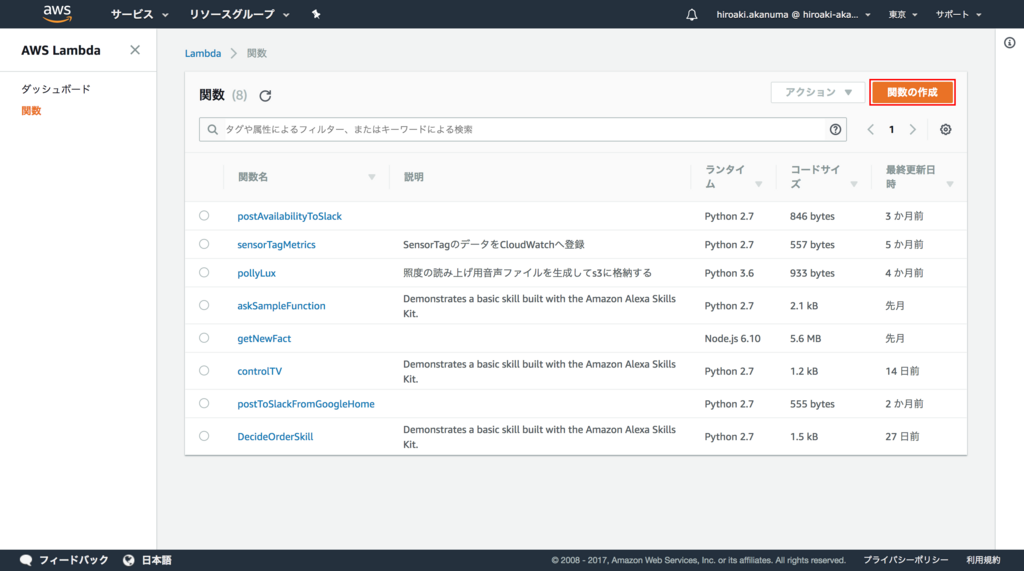Open the 東京 region dropdown
1024x571 pixels.
coord(903,14)
